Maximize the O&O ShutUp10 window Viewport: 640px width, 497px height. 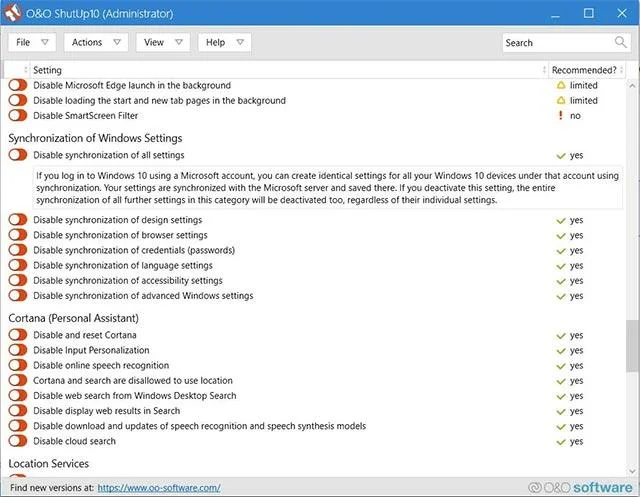pyautogui.click(x=589, y=13)
